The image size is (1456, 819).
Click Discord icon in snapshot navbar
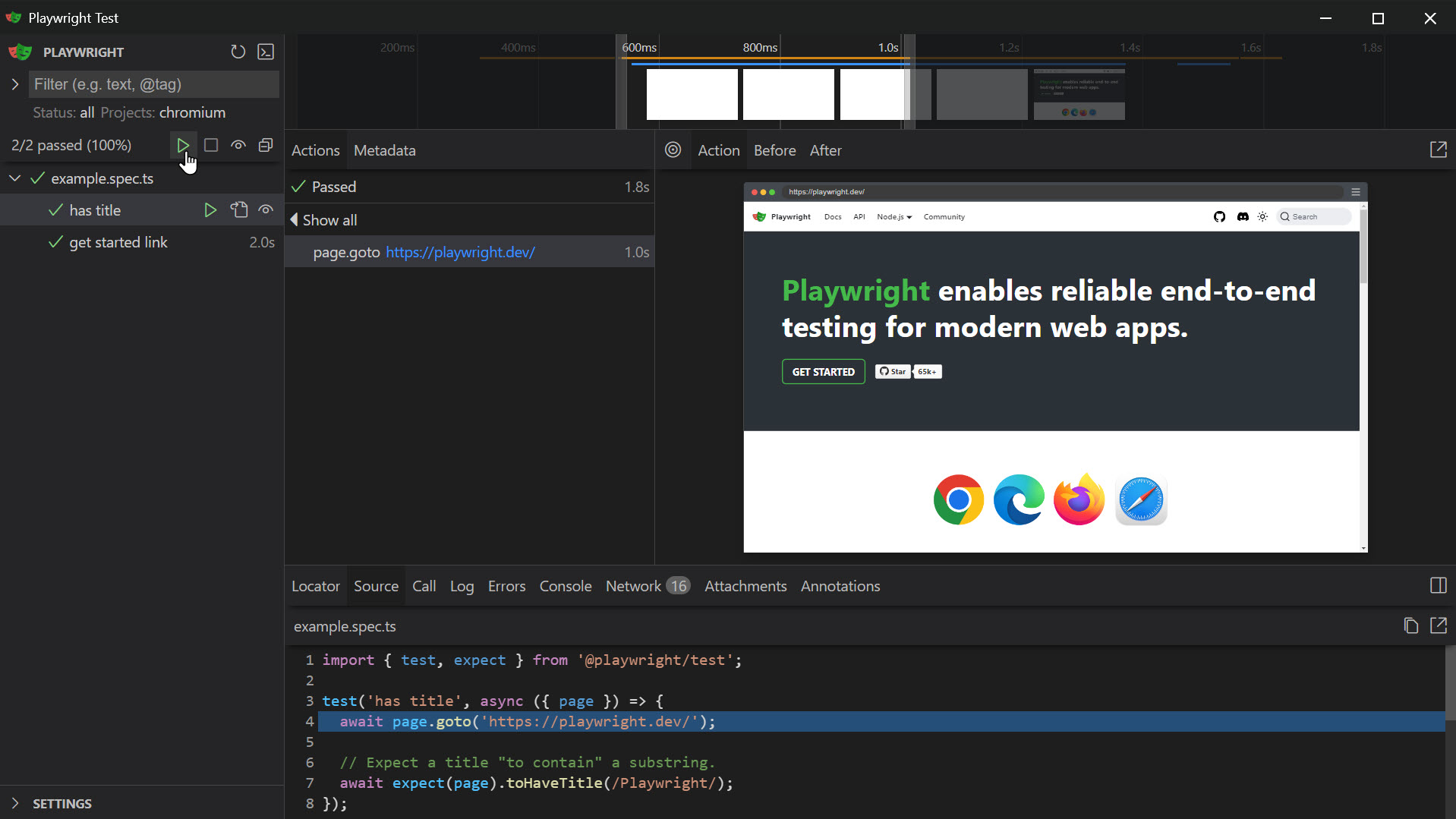[1243, 217]
